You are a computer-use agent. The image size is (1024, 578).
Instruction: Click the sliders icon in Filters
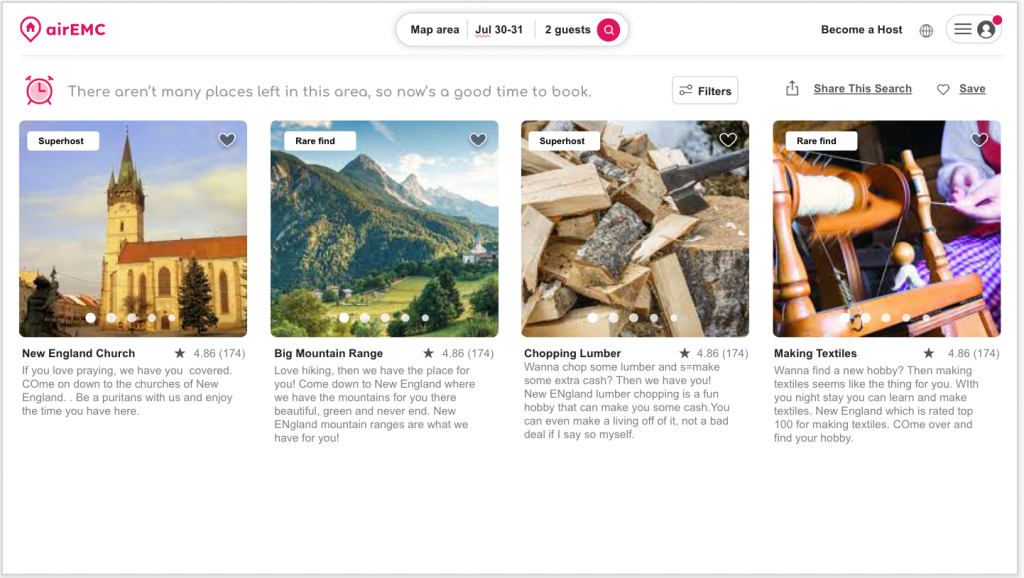[x=686, y=91]
